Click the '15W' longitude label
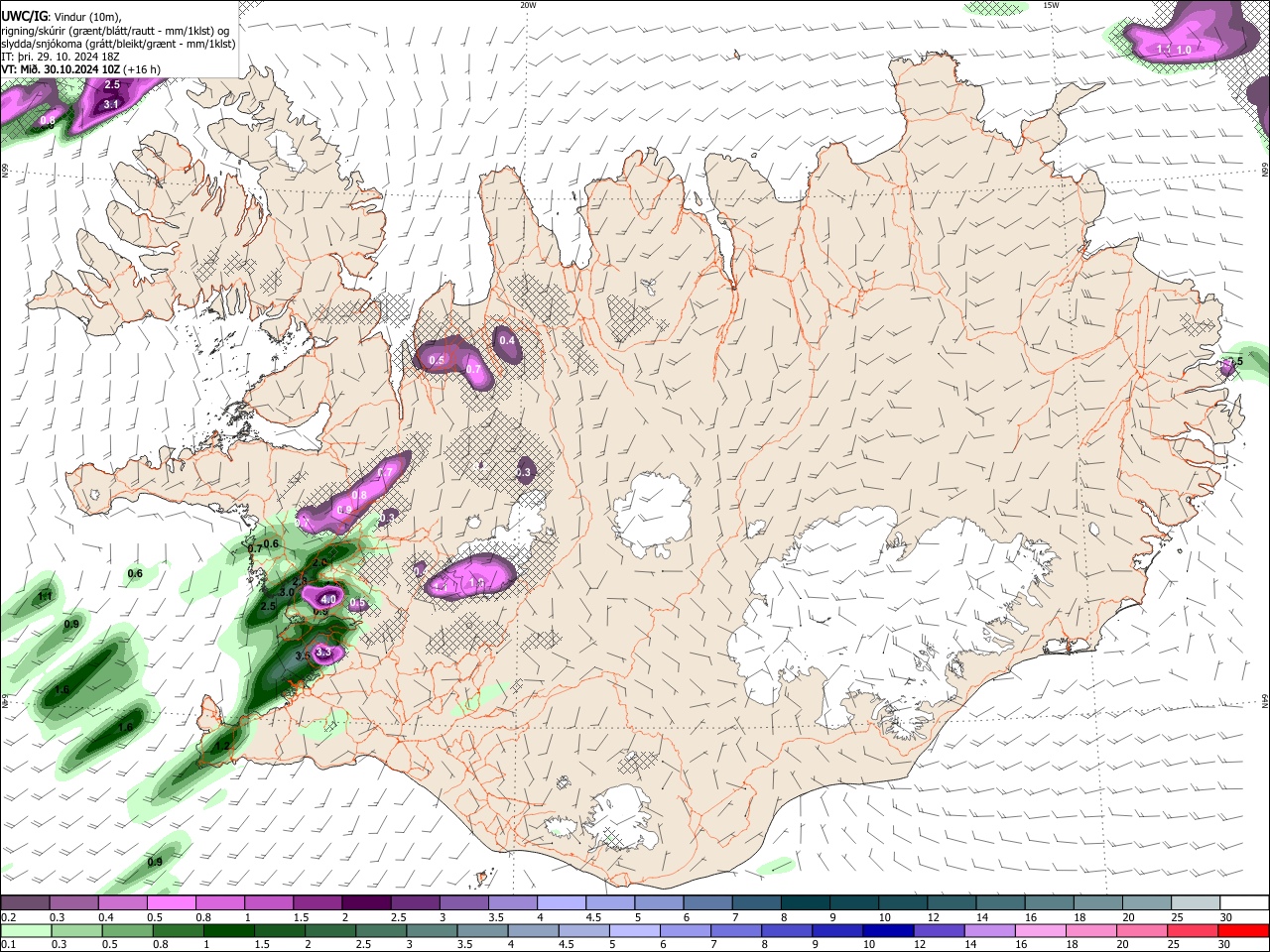Screen dimensions: 1270x952 [1051, 5]
